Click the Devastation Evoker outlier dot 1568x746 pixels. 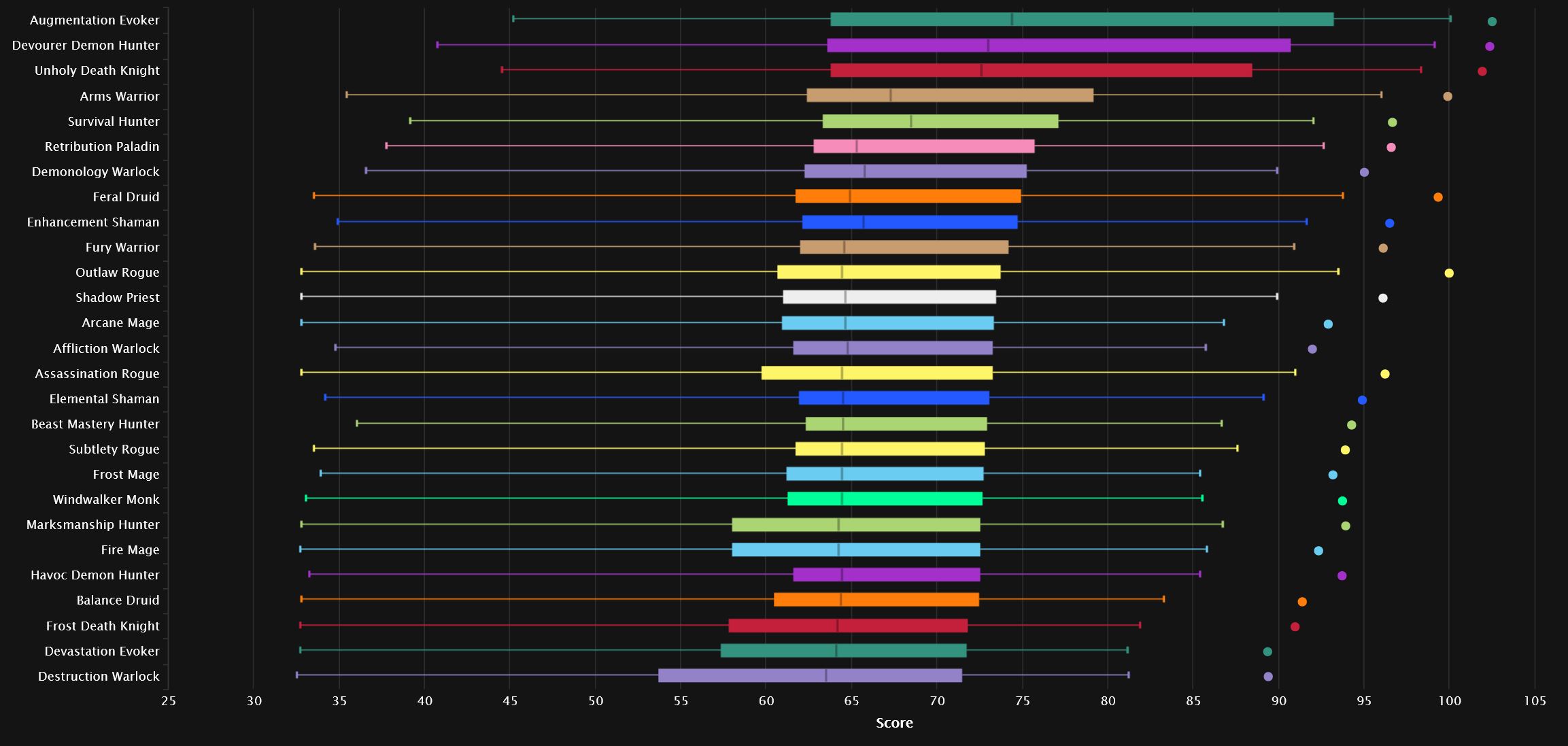(1267, 652)
